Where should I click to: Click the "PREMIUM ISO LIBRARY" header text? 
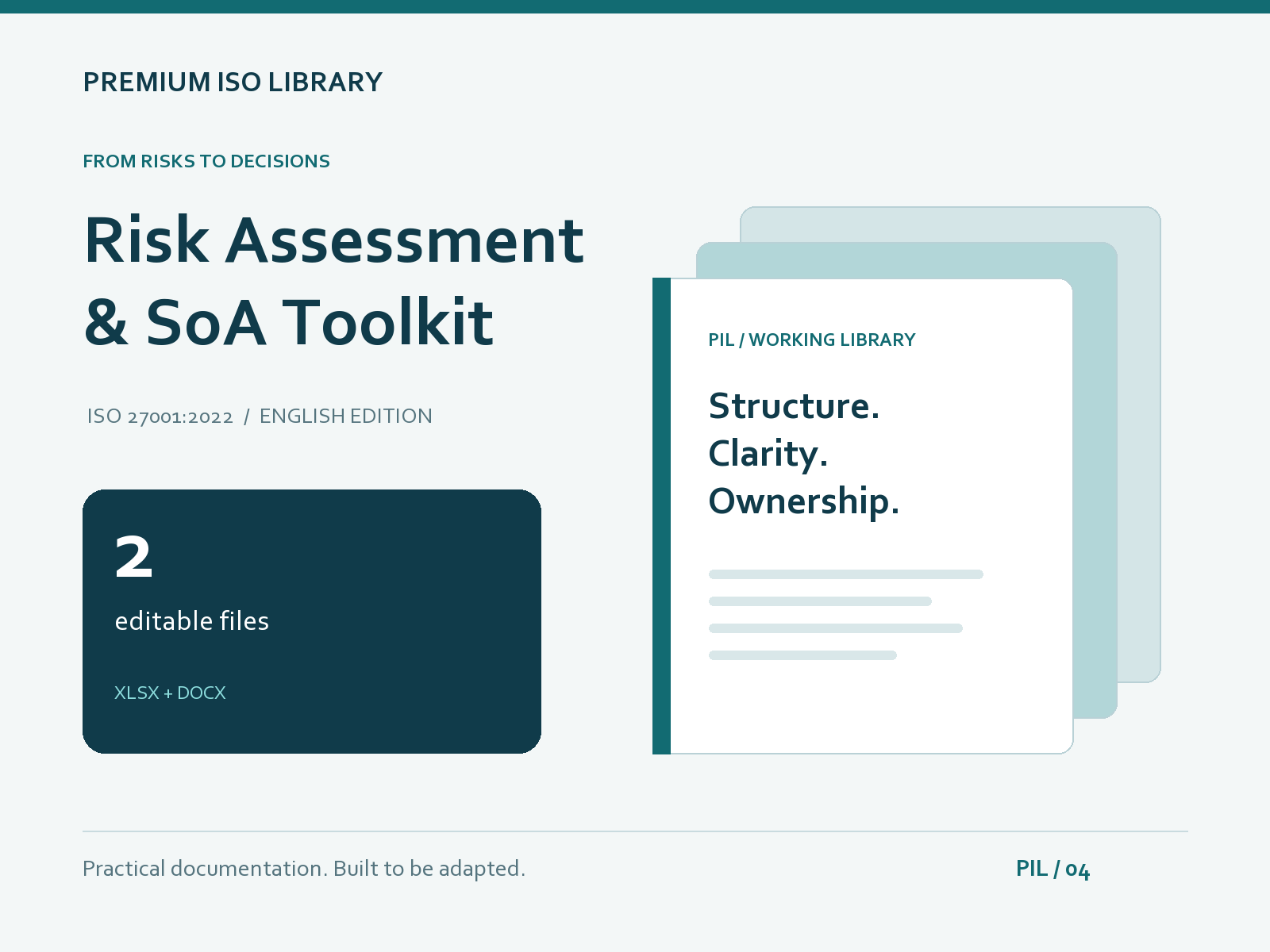(x=233, y=83)
